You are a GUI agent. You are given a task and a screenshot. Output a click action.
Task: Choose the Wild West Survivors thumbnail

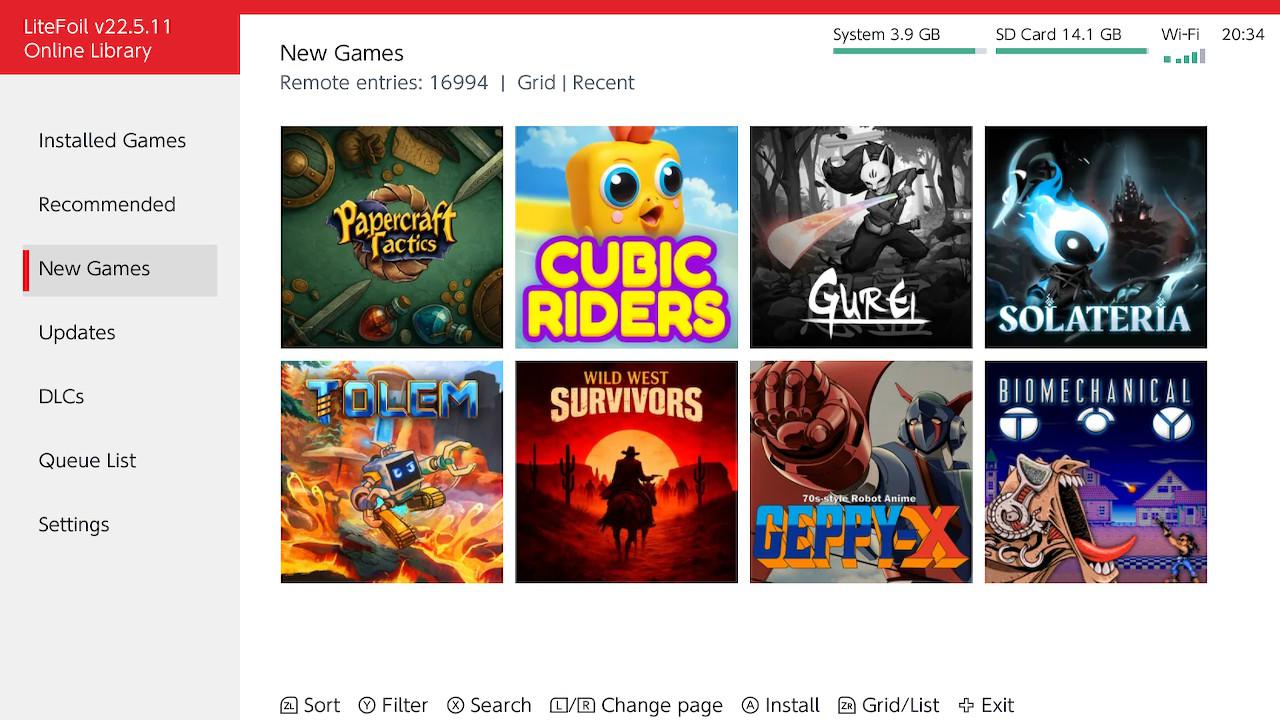(626, 472)
